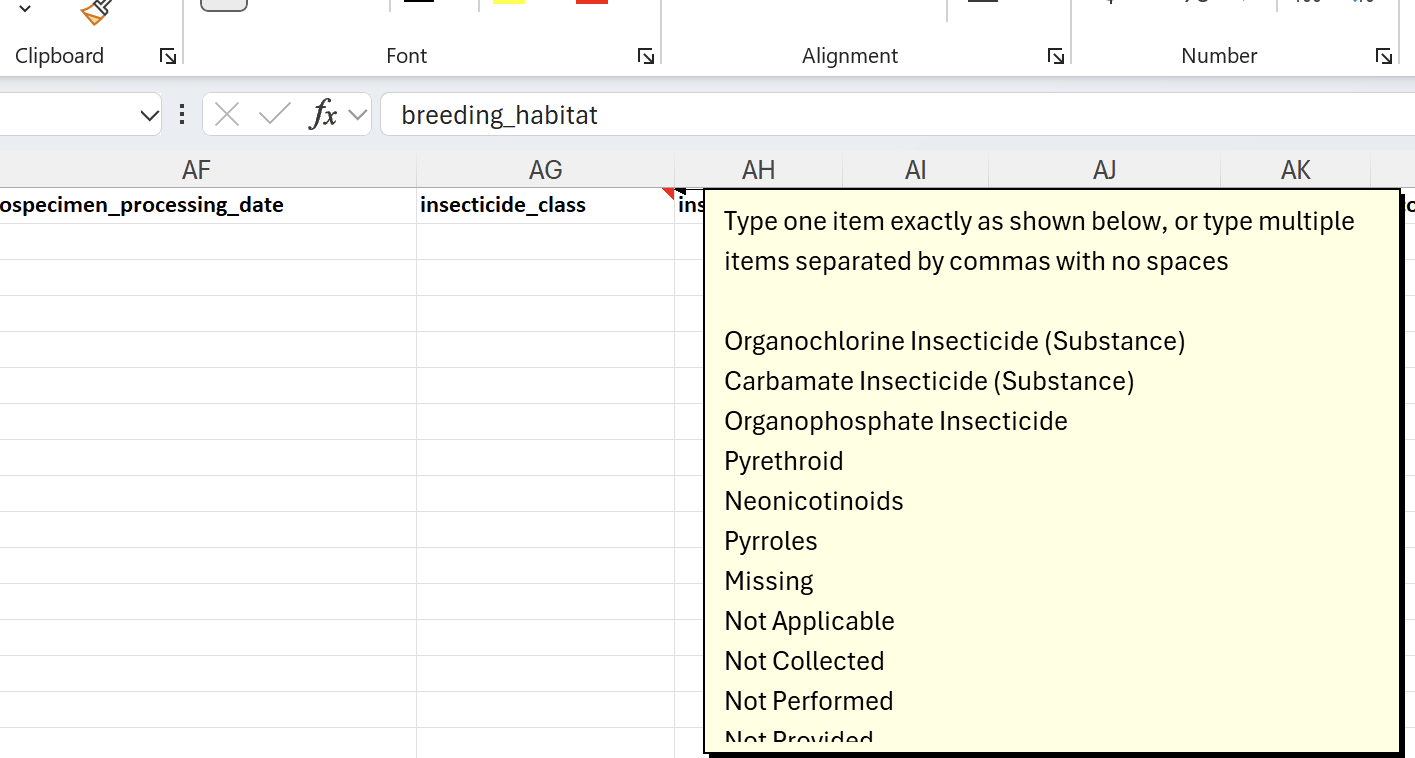This screenshot has height=758, width=1415.
Task: Open the Number format dialog launcher
Action: pos(1384,56)
